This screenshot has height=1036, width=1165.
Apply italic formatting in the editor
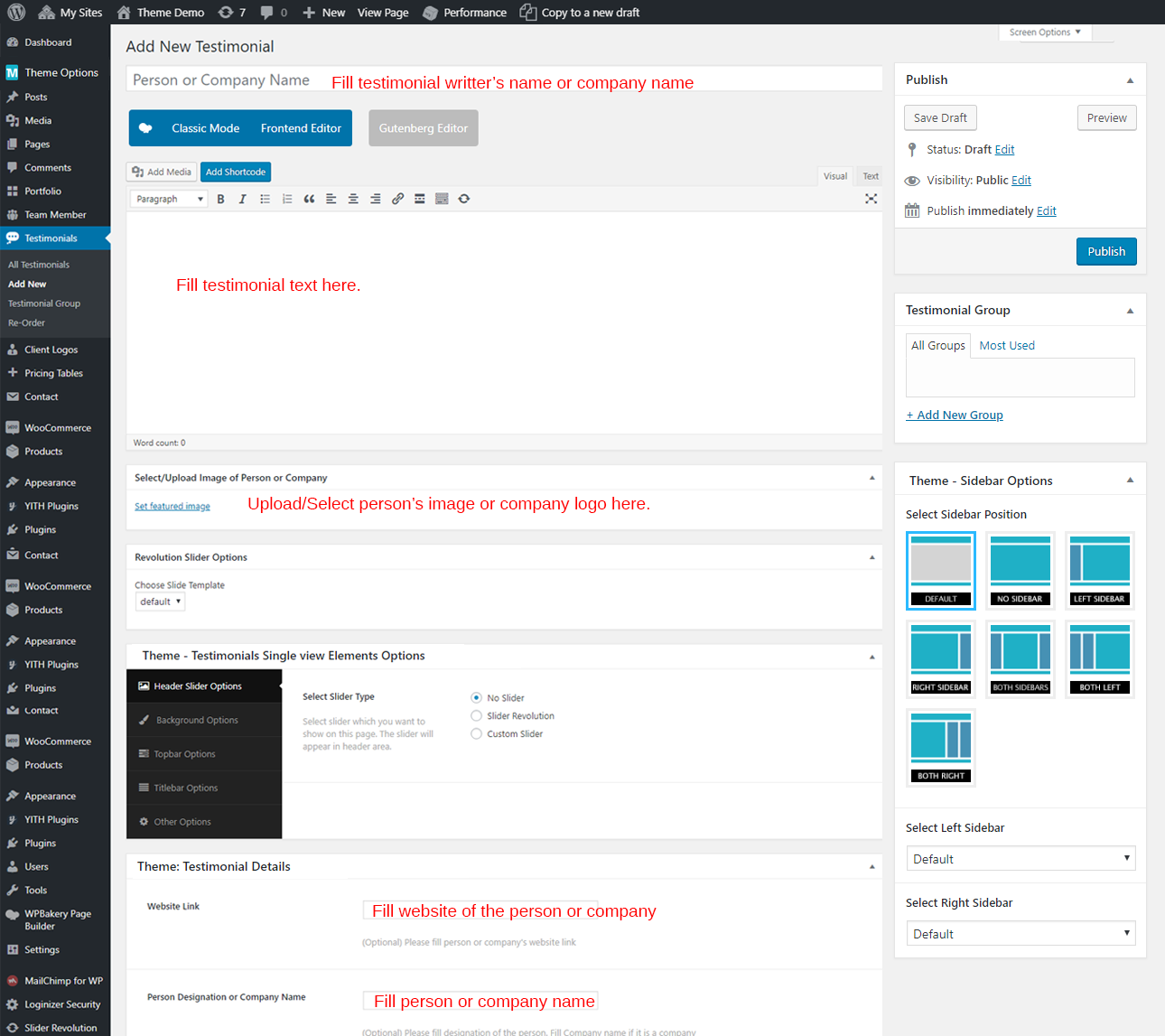[242, 199]
